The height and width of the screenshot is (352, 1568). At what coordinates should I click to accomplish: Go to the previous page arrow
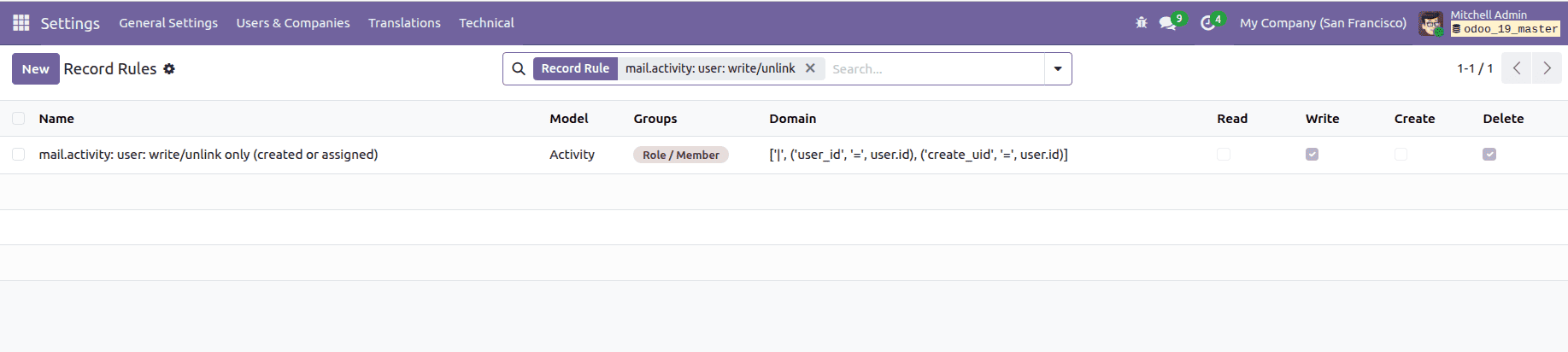[x=1517, y=68]
